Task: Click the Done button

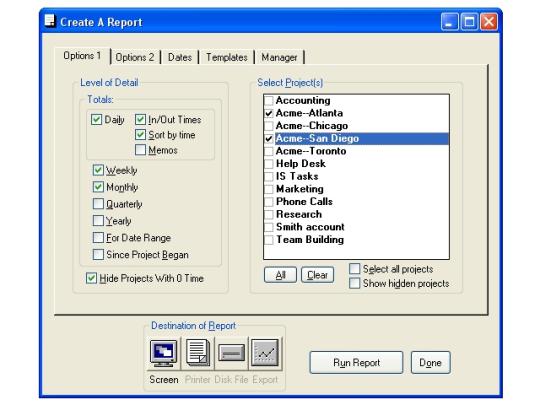Action: (x=430, y=363)
